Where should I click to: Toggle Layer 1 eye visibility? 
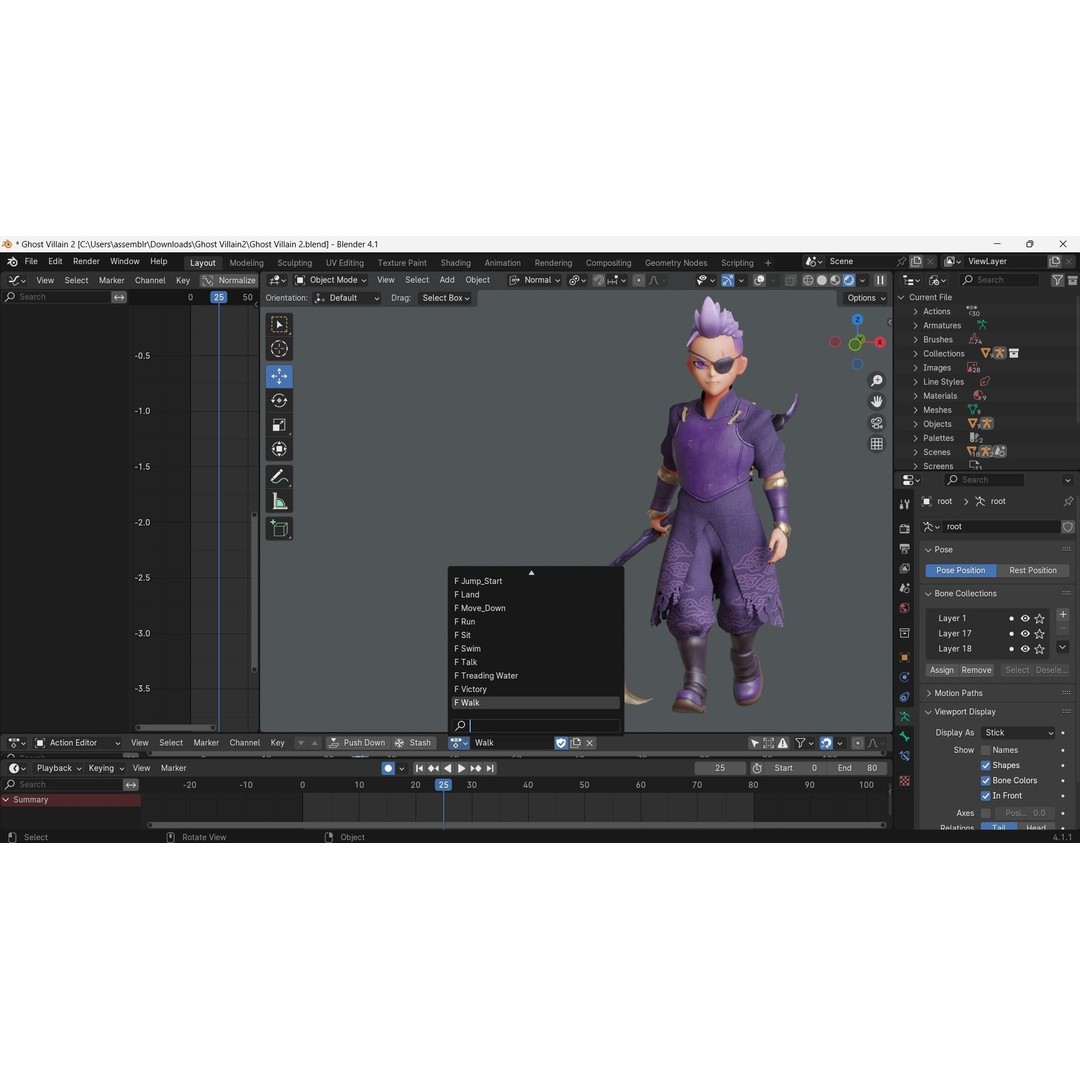click(1025, 619)
